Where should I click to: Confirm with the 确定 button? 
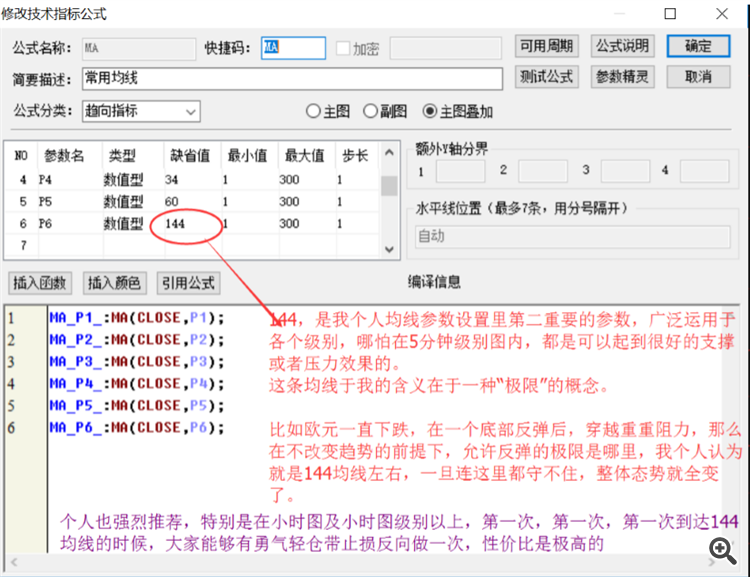coord(698,46)
